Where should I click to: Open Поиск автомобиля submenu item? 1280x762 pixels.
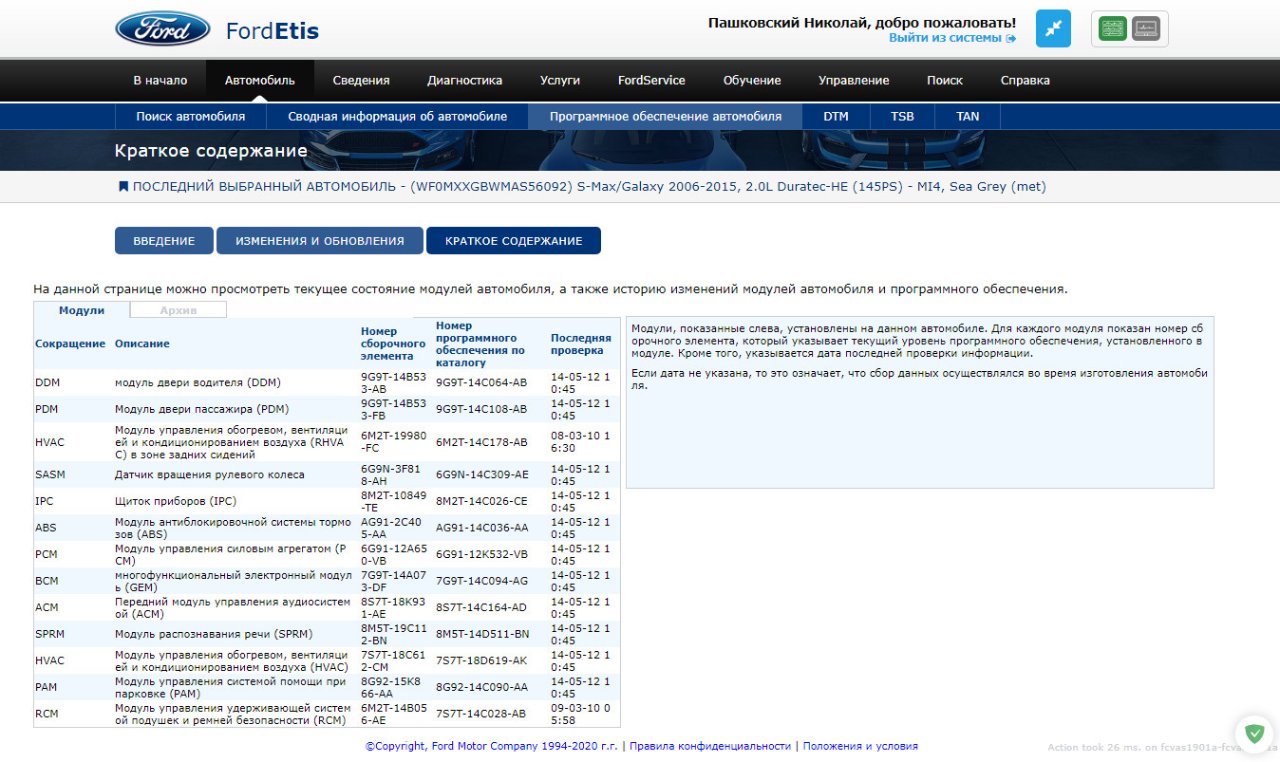tap(190, 116)
